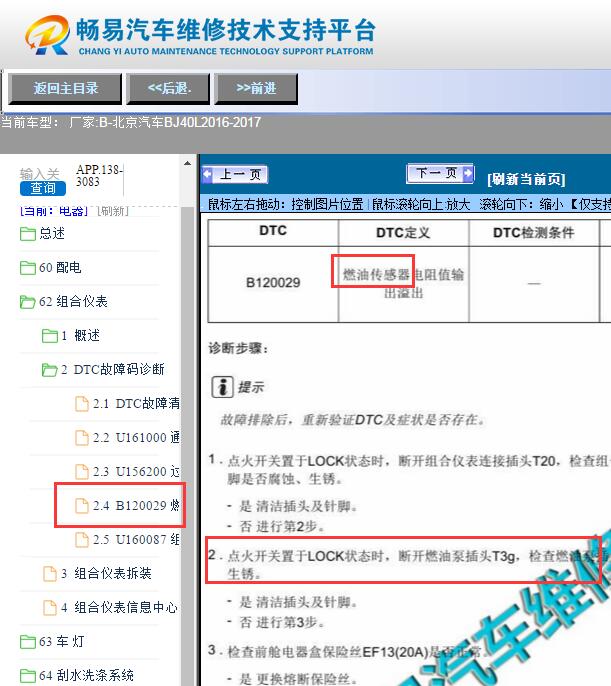
Task: Click the B120029 DTC table cell
Action: pos(273,284)
